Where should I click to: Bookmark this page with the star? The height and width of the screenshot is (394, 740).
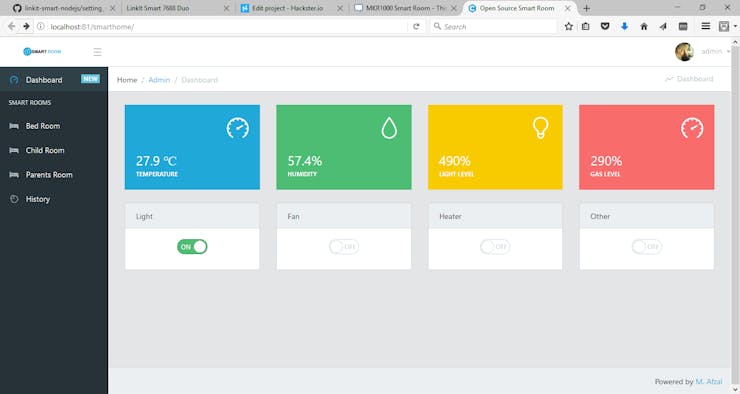[x=569, y=26]
